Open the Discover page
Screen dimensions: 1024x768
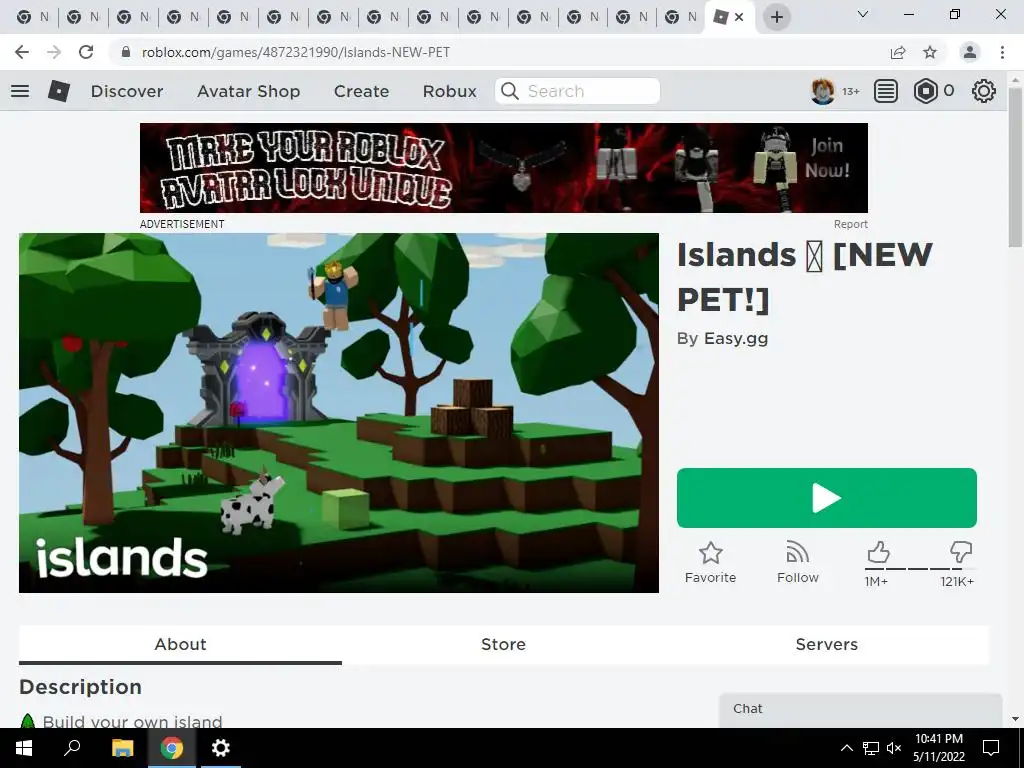127,91
